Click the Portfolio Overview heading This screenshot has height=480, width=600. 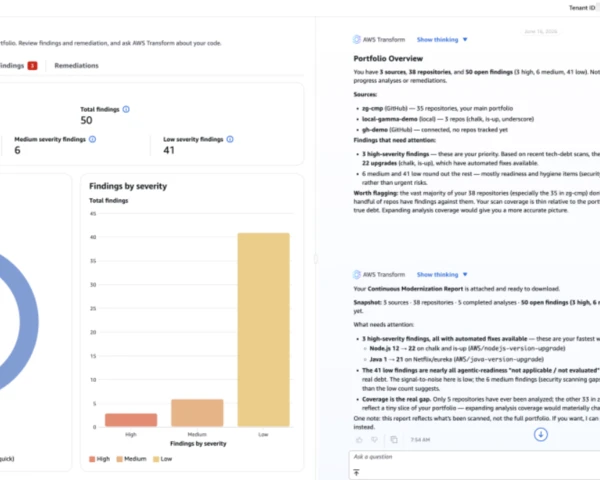[388, 59]
